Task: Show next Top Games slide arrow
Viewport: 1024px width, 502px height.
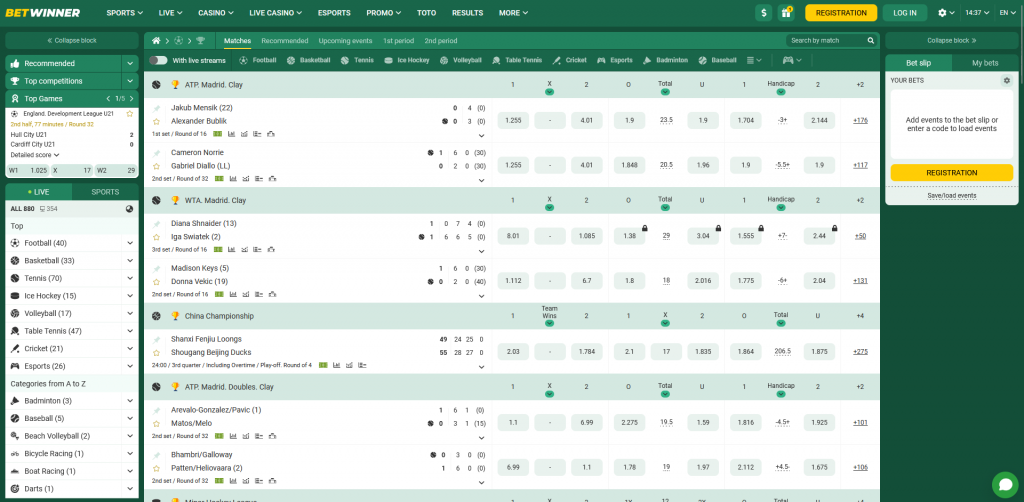Action: tap(132, 99)
